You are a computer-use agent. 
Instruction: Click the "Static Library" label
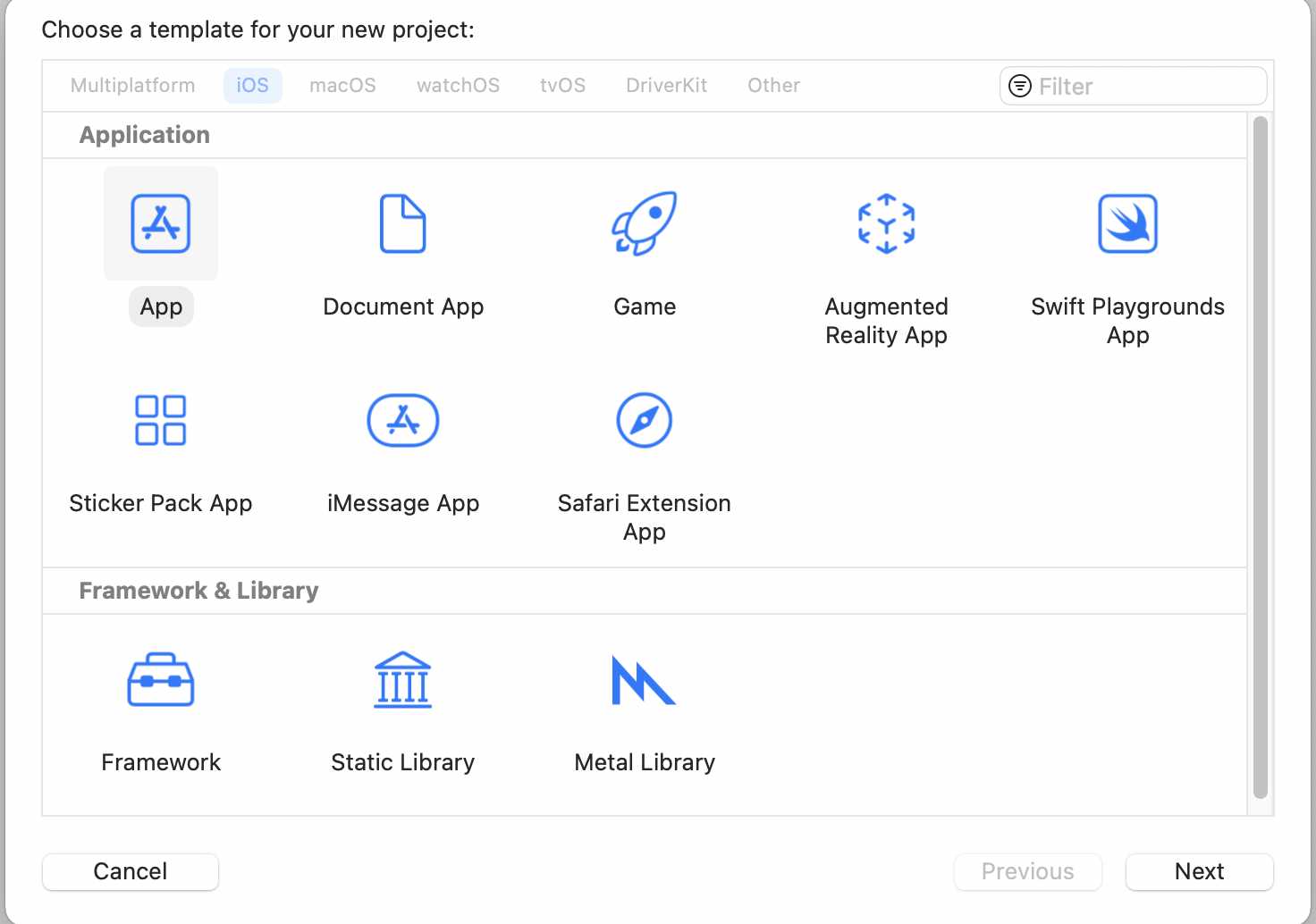[403, 762]
